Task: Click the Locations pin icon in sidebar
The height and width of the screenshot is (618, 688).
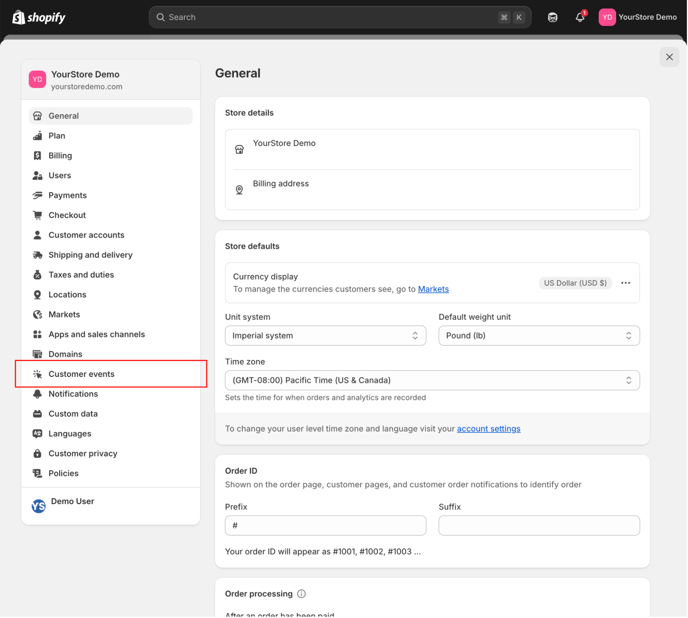Action: 38,295
